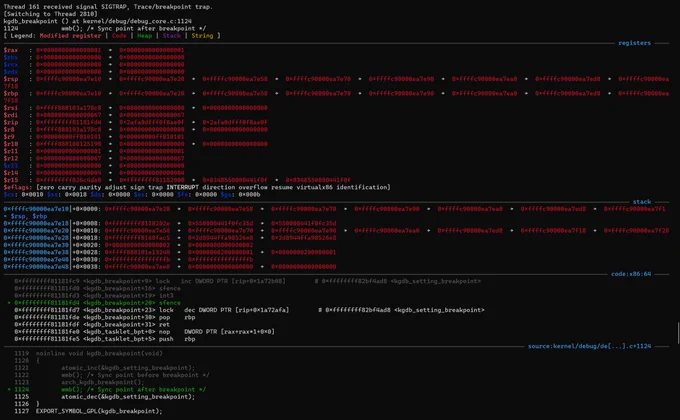The image size is (680, 420).
Task: Select the '$r9' register name
Action: (x=9, y=137)
